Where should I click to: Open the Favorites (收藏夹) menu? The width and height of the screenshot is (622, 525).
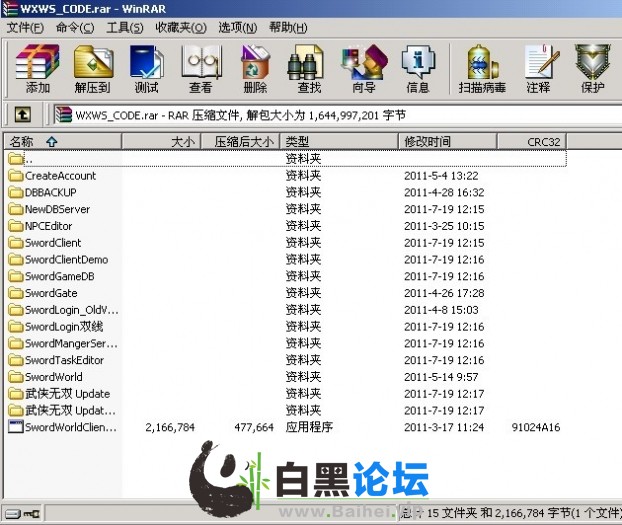(x=181, y=28)
